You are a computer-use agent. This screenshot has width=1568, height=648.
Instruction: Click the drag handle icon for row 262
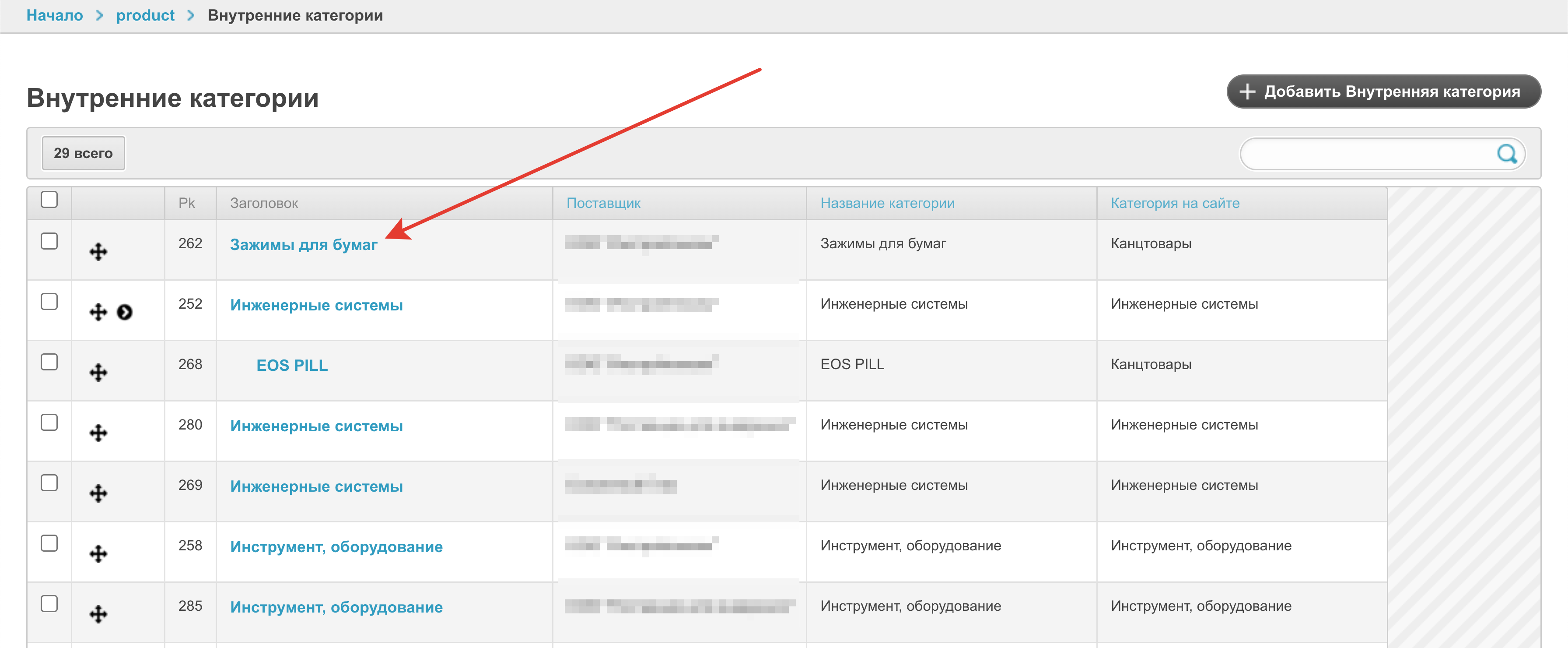[98, 251]
